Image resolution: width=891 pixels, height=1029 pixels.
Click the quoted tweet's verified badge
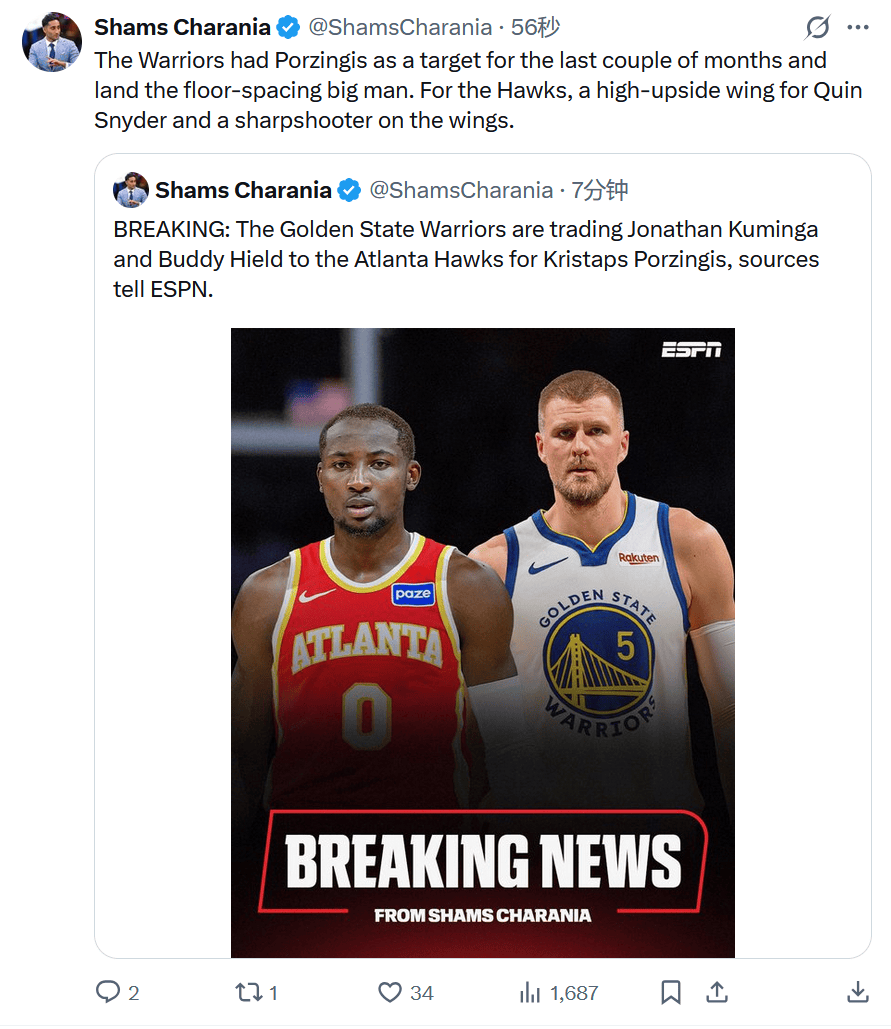click(x=349, y=190)
